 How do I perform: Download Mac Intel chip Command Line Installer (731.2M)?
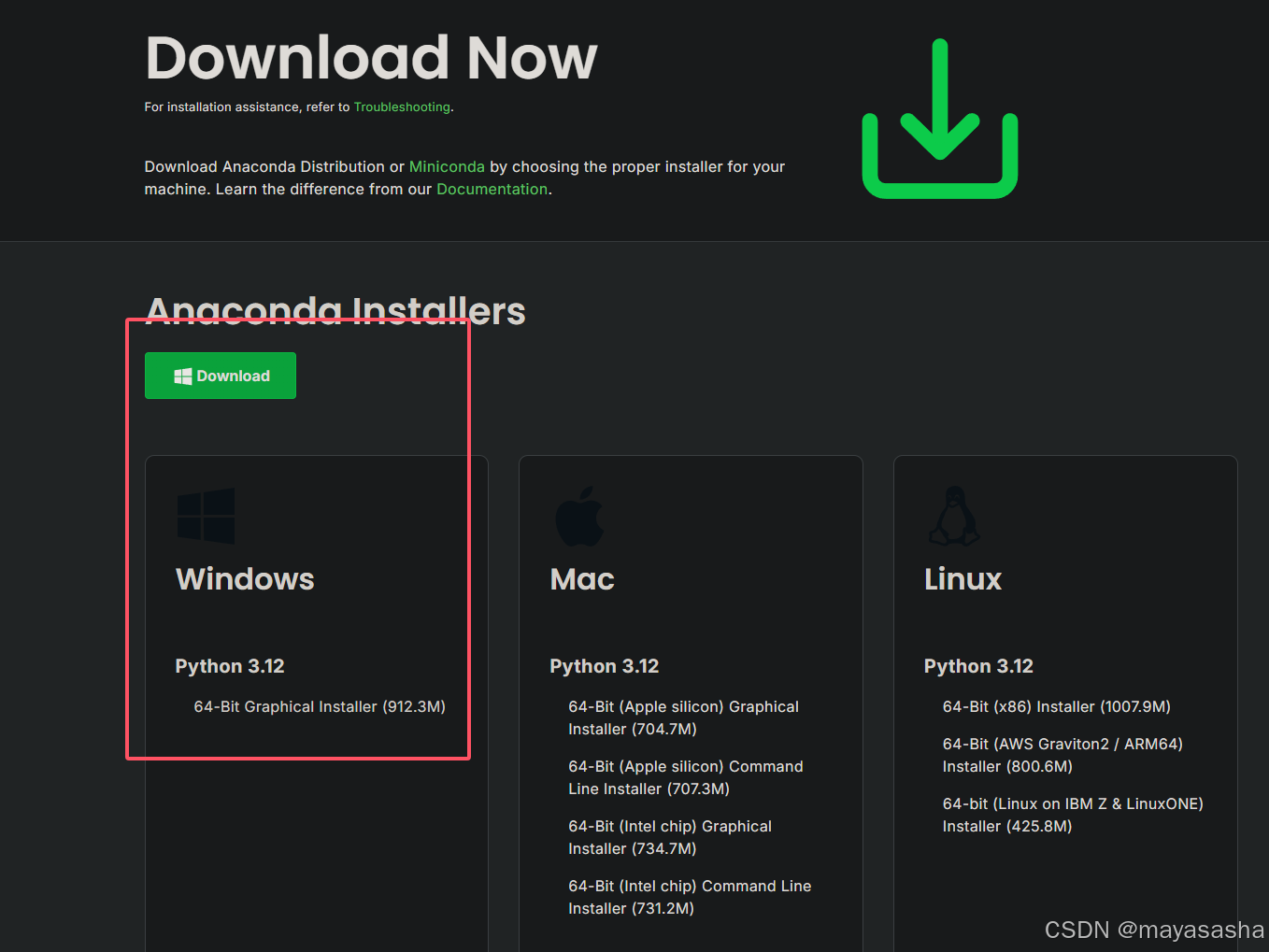[x=690, y=897]
